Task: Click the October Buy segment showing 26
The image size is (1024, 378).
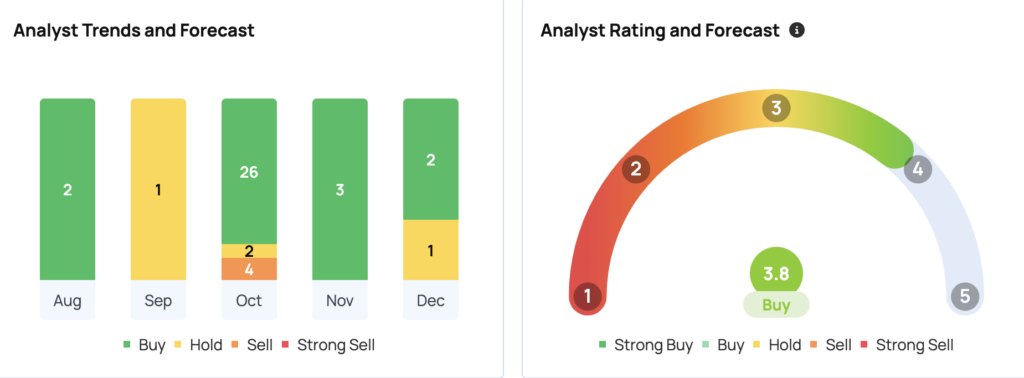Action: click(249, 171)
